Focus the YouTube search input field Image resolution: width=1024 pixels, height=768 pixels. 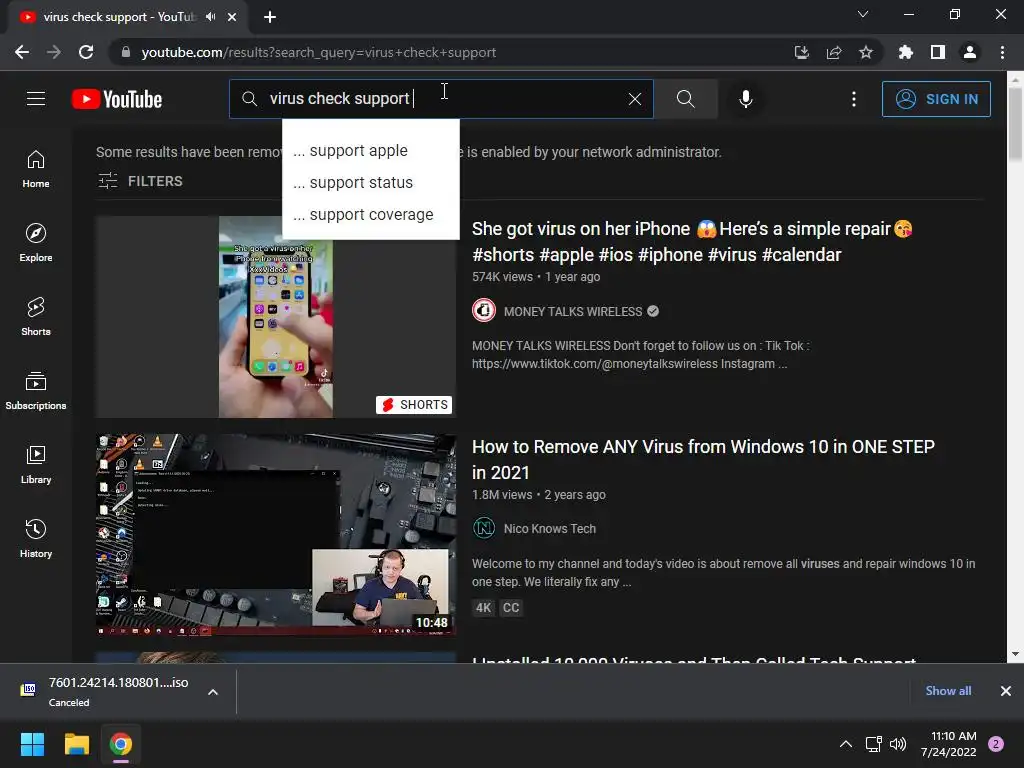click(441, 99)
